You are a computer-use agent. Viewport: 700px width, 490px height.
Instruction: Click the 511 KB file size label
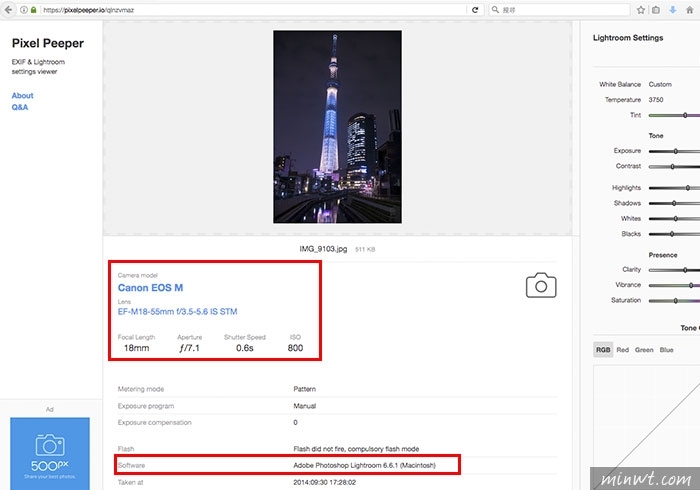(365, 249)
